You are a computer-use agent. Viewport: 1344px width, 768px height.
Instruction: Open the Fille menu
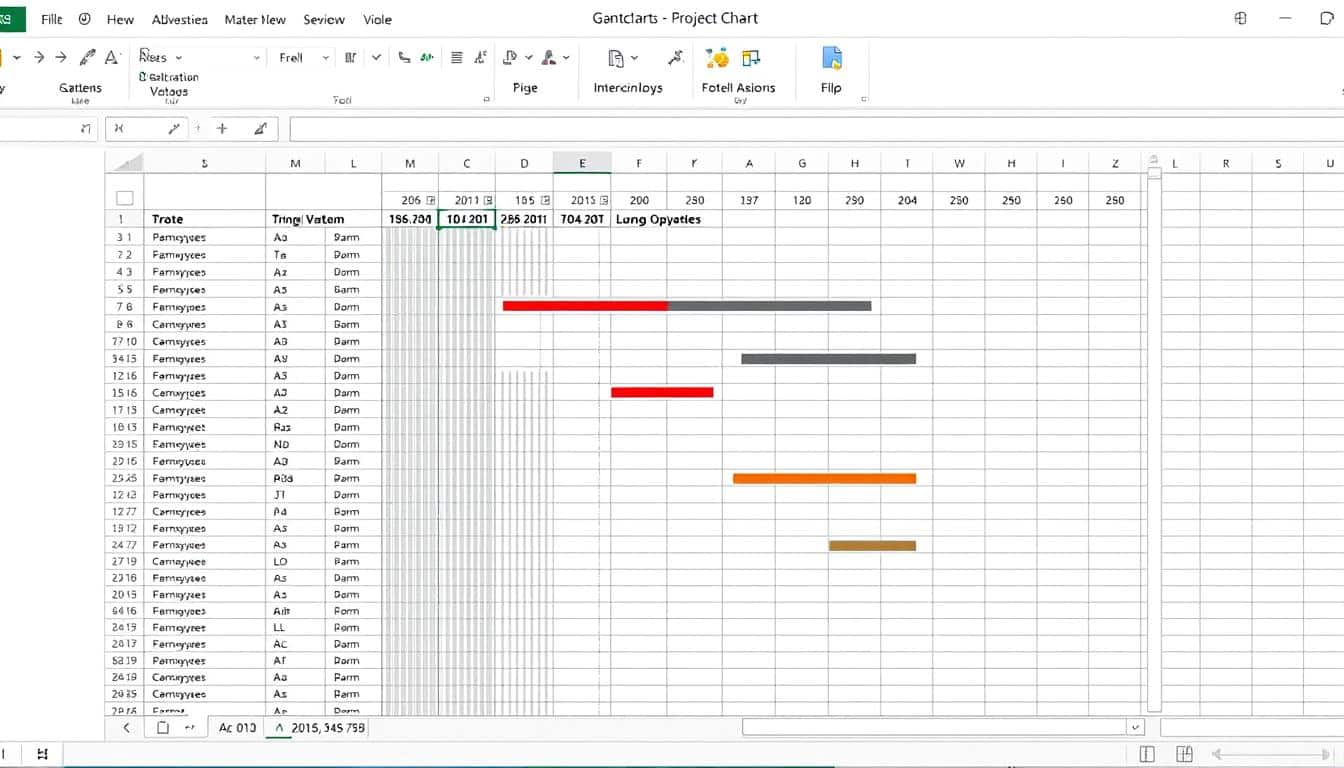point(51,19)
